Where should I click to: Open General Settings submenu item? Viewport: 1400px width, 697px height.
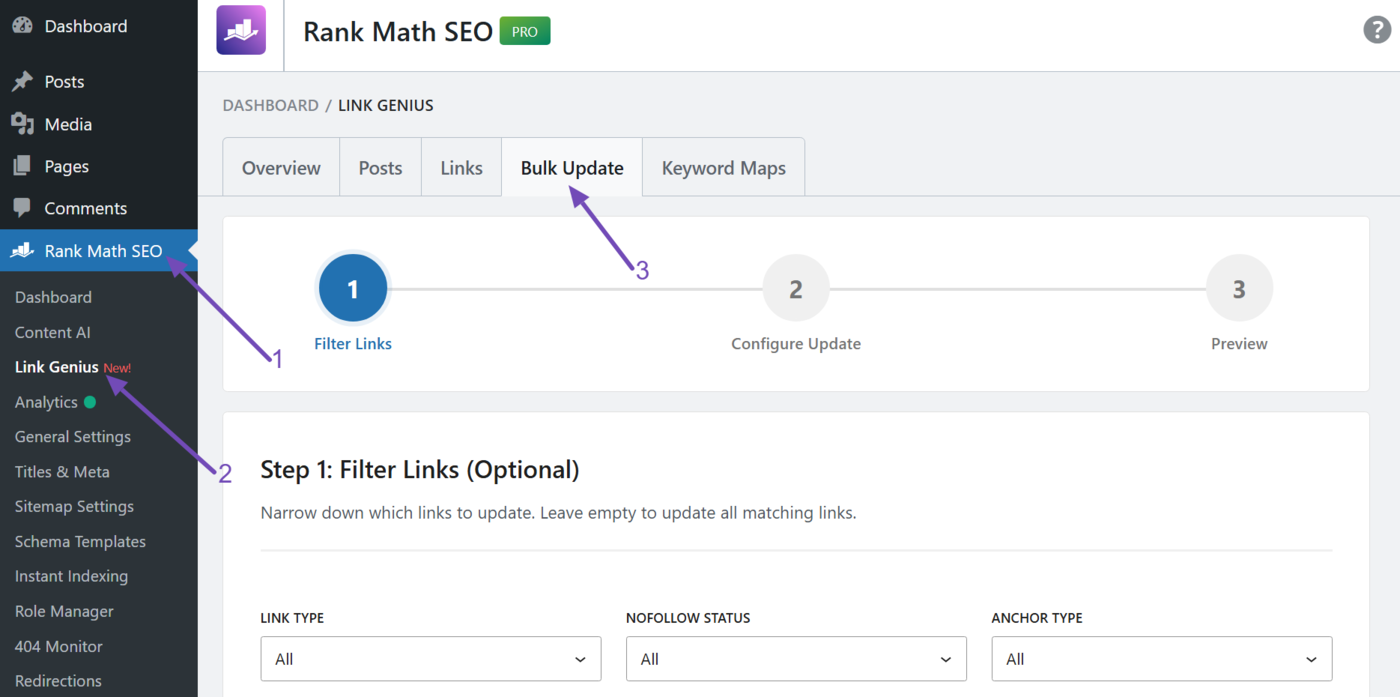point(72,437)
